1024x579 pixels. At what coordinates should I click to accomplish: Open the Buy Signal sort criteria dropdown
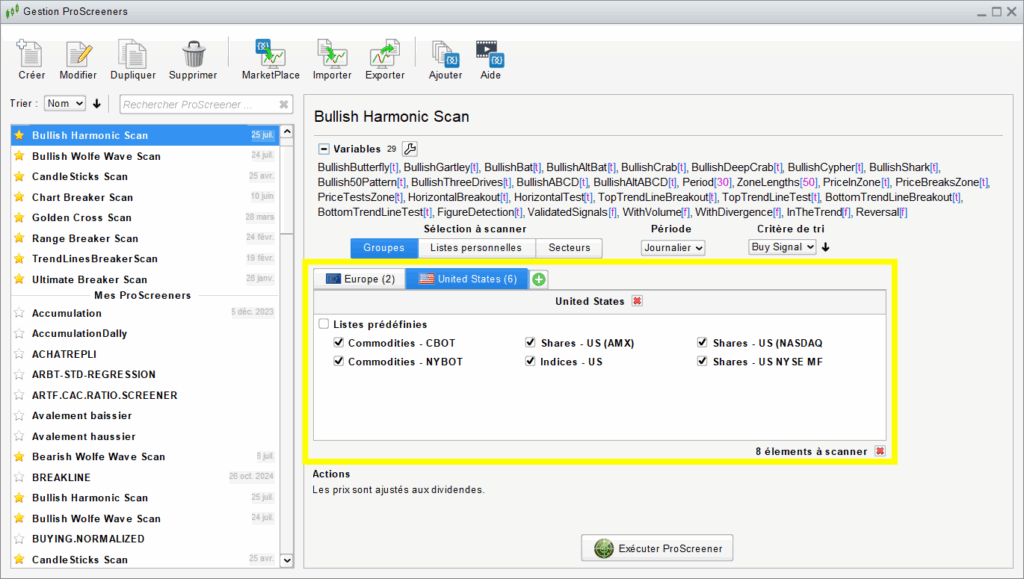tap(782, 247)
